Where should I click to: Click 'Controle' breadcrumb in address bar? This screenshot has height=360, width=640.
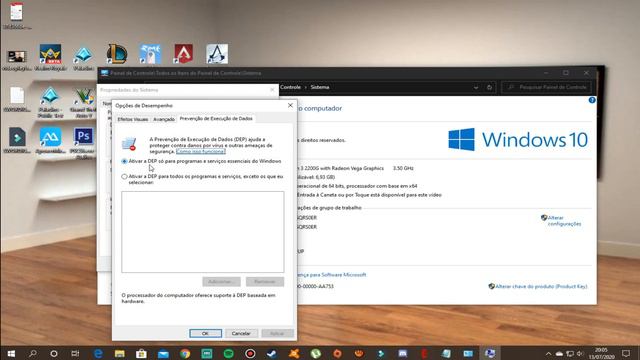point(291,87)
